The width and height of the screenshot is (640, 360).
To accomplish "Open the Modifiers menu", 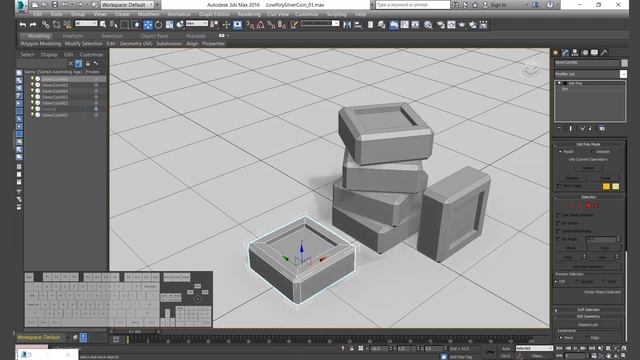I will 149,14.
